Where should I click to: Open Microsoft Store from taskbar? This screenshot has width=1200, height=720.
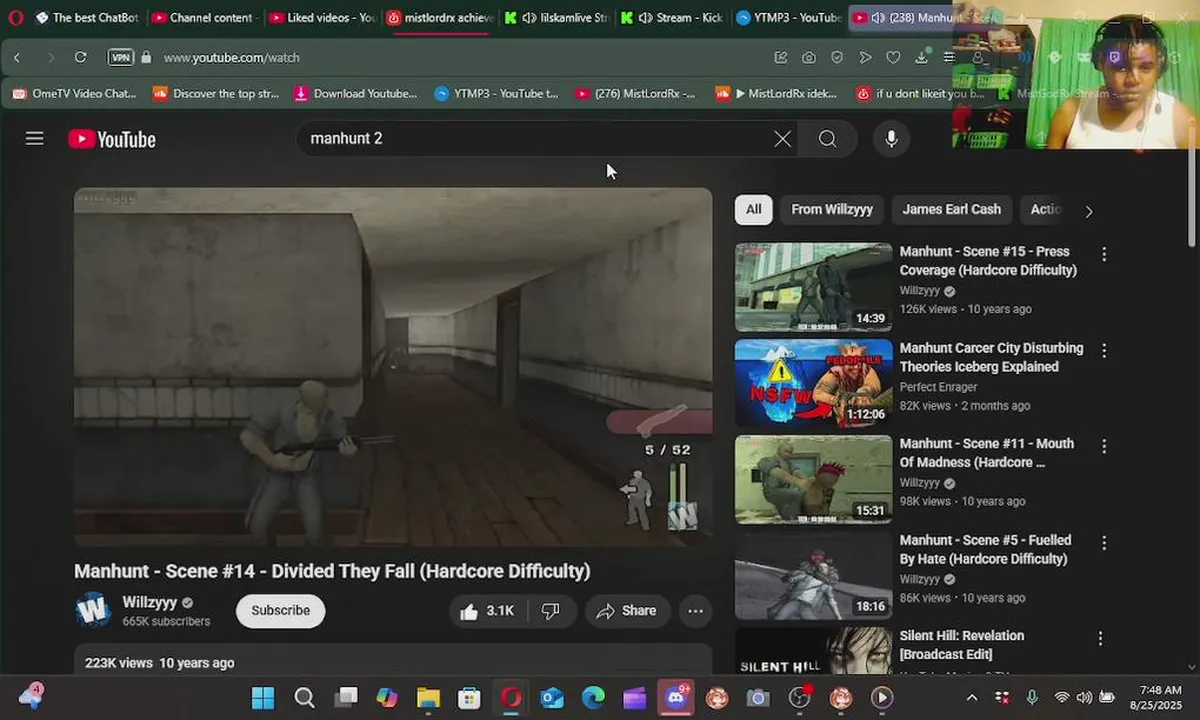[469, 697]
